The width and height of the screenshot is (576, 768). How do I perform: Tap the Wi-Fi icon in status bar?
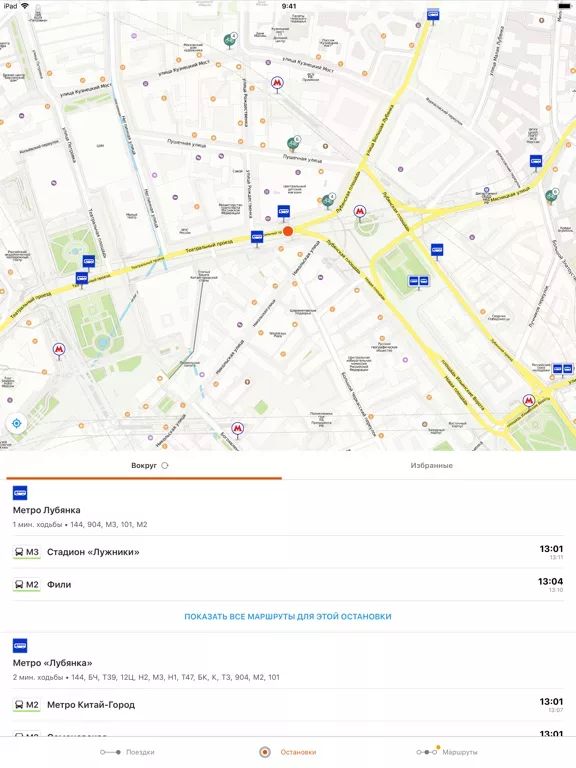[25, 6]
